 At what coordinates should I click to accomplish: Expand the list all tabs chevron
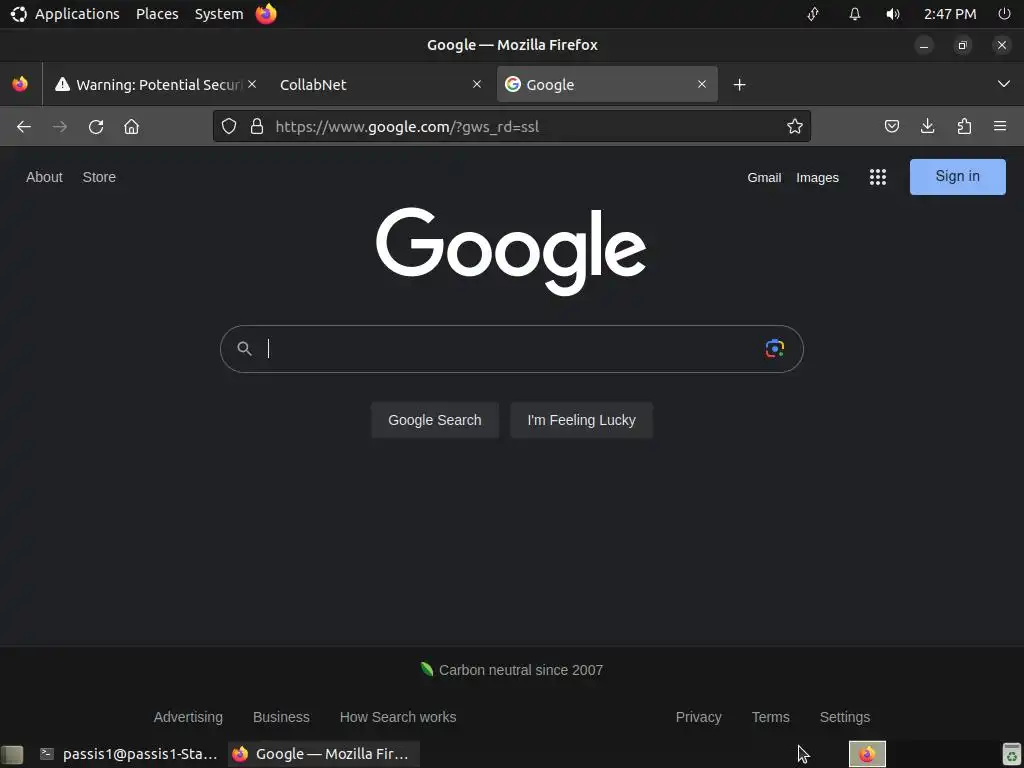[x=1004, y=84]
